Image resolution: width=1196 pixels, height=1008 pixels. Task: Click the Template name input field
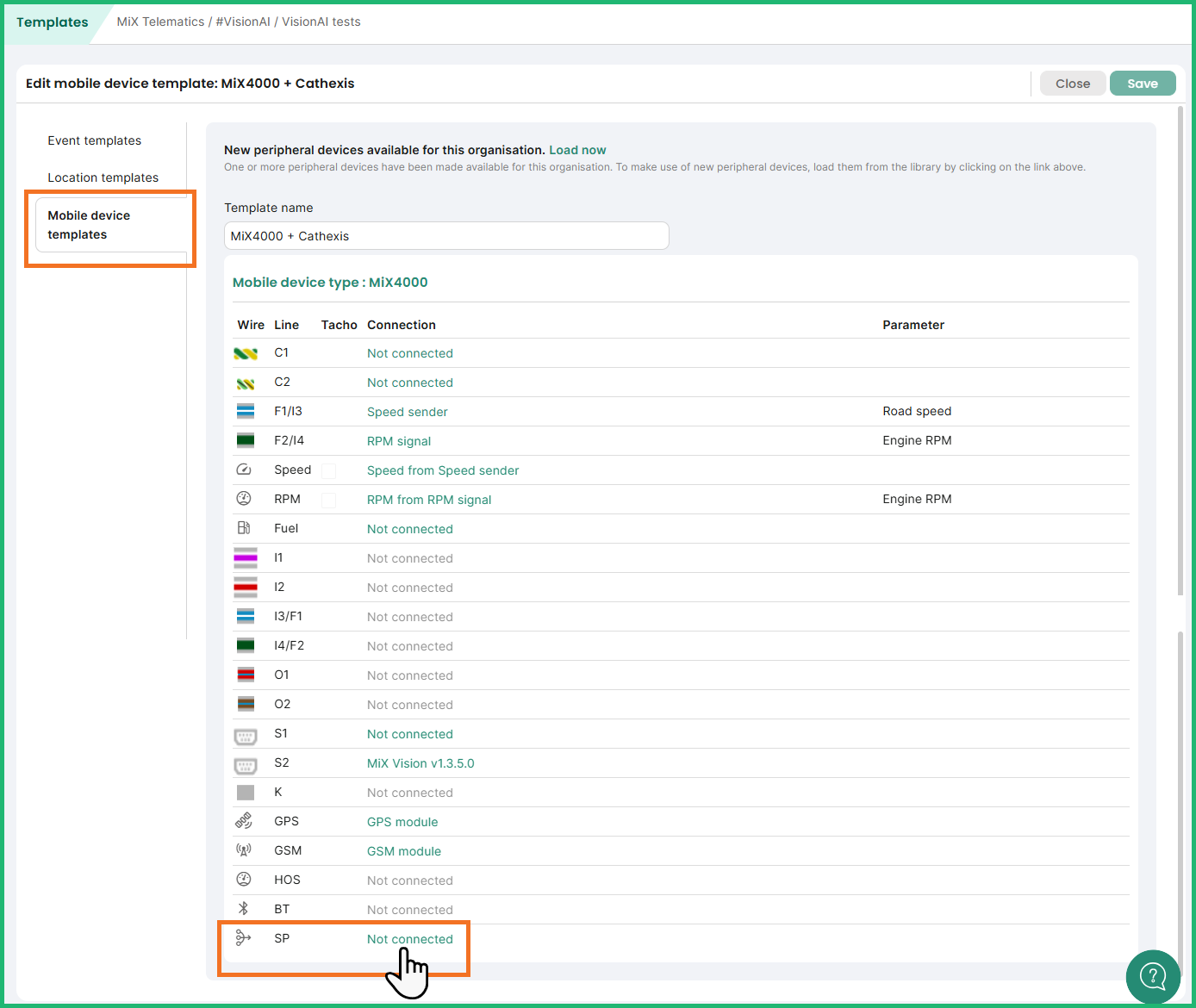pyautogui.click(x=446, y=236)
